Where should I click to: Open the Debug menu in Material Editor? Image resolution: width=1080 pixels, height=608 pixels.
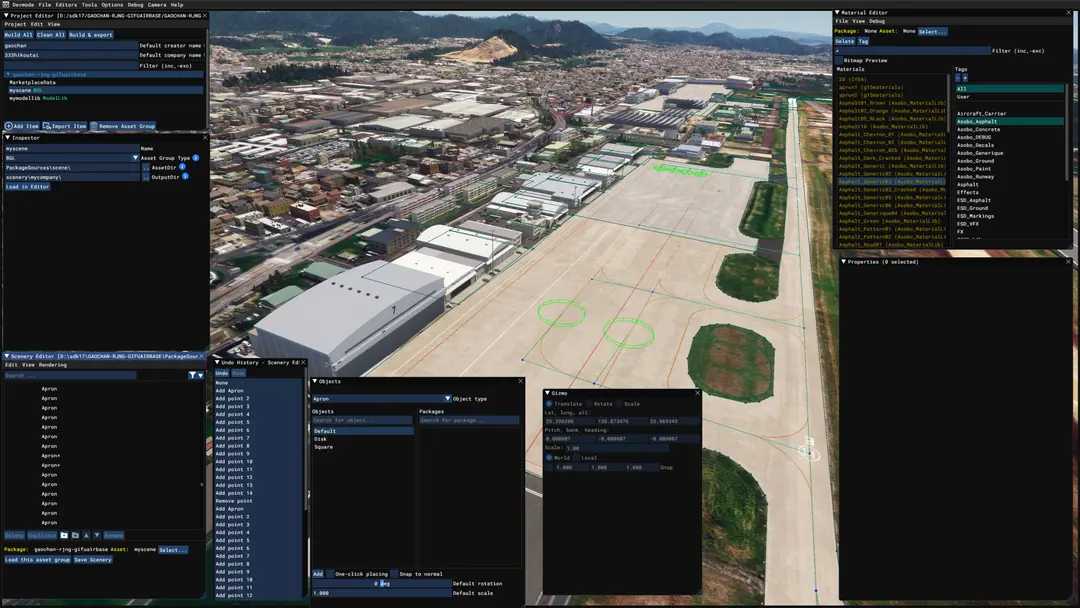877,21
